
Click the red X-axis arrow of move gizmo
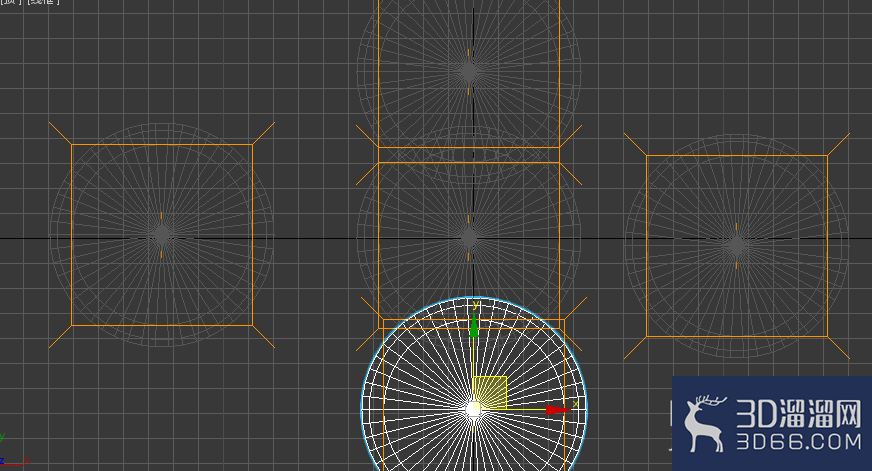(x=558, y=410)
